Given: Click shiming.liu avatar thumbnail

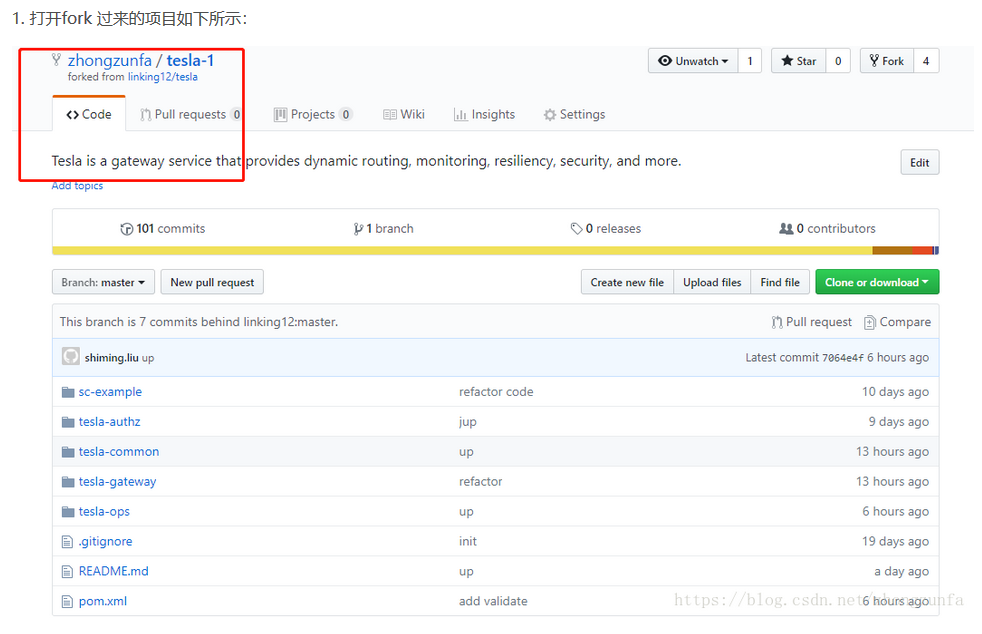Looking at the screenshot, I should [x=71, y=356].
